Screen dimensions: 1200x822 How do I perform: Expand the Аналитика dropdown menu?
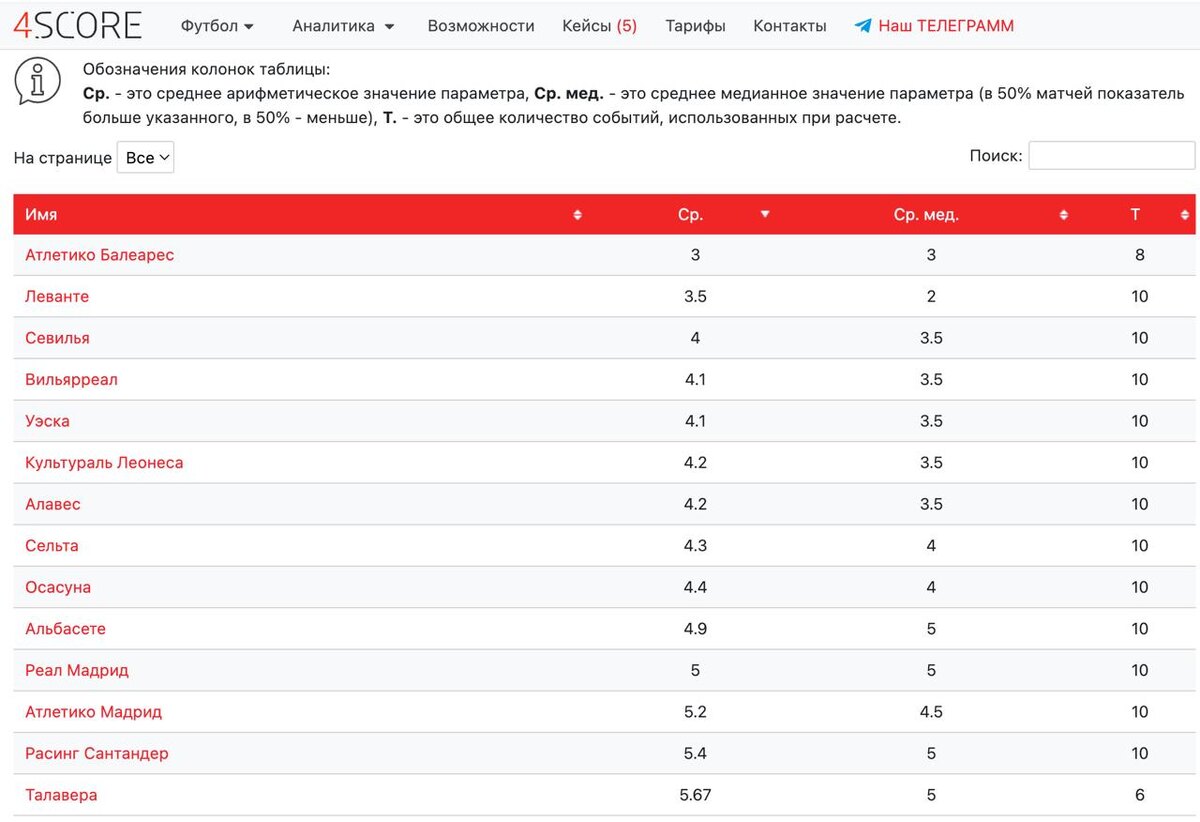click(343, 26)
